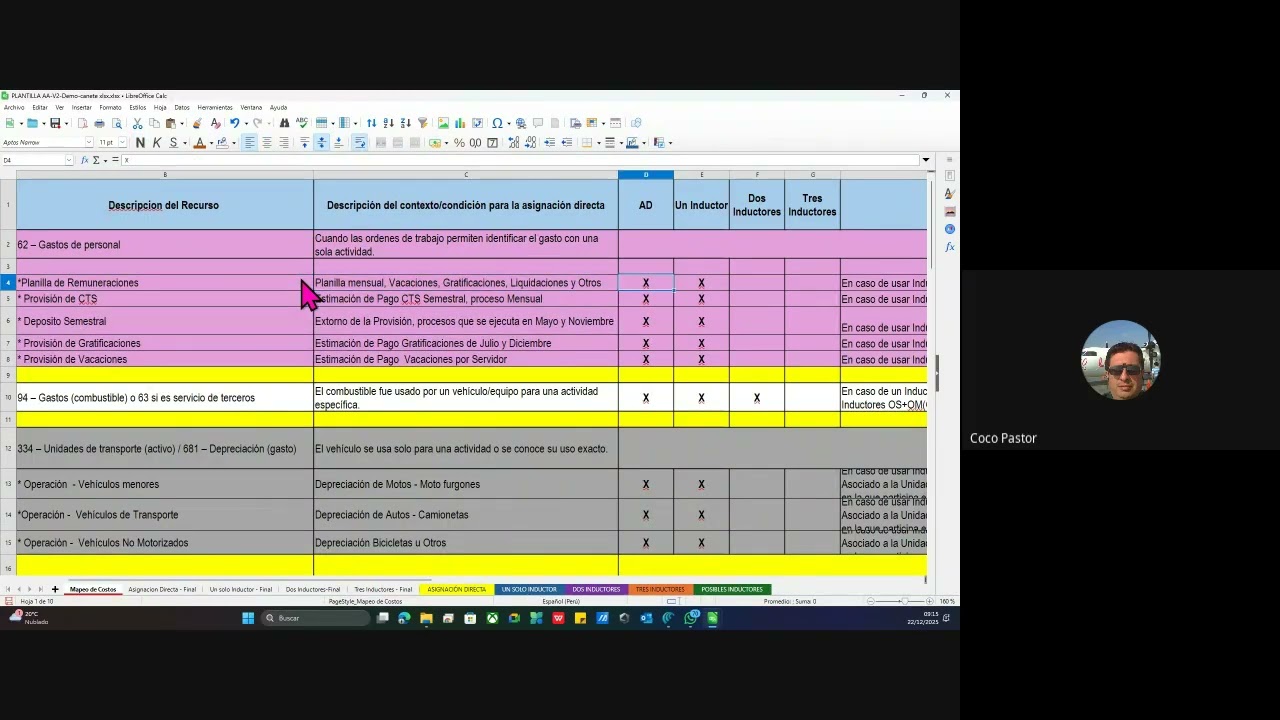Image resolution: width=1280 pixels, height=720 pixels.
Task: Open the sidebar Navigator compass icon
Action: coord(950,229)
